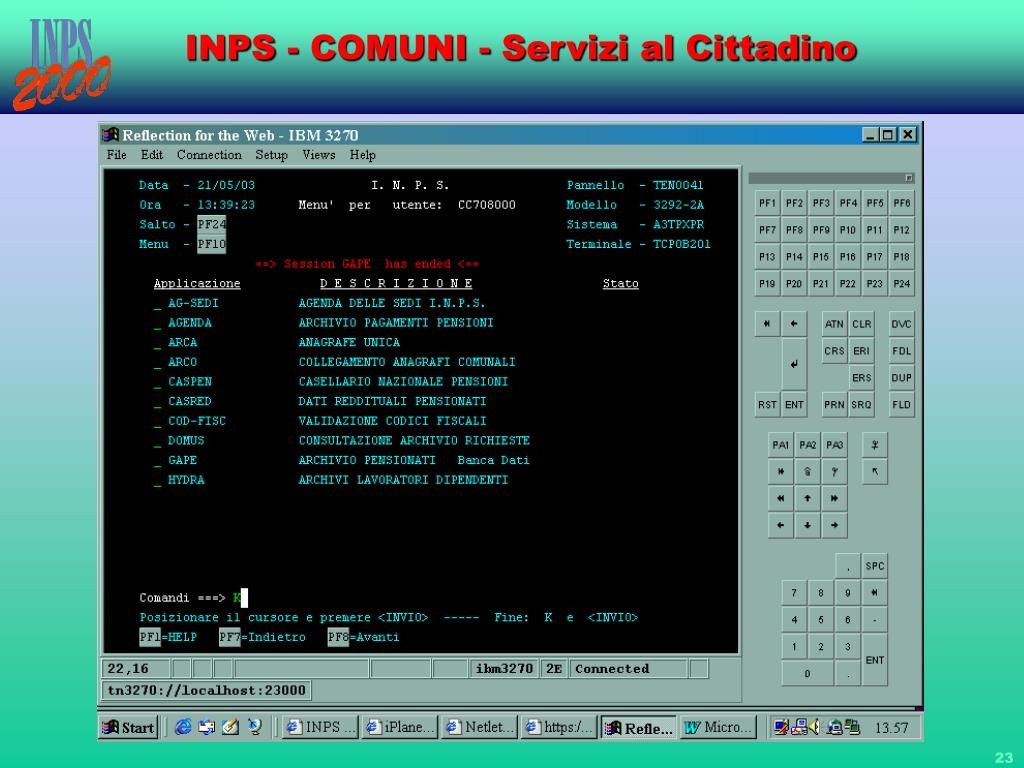
Task: Click the P10 keypad button
Action: (848, 230)
